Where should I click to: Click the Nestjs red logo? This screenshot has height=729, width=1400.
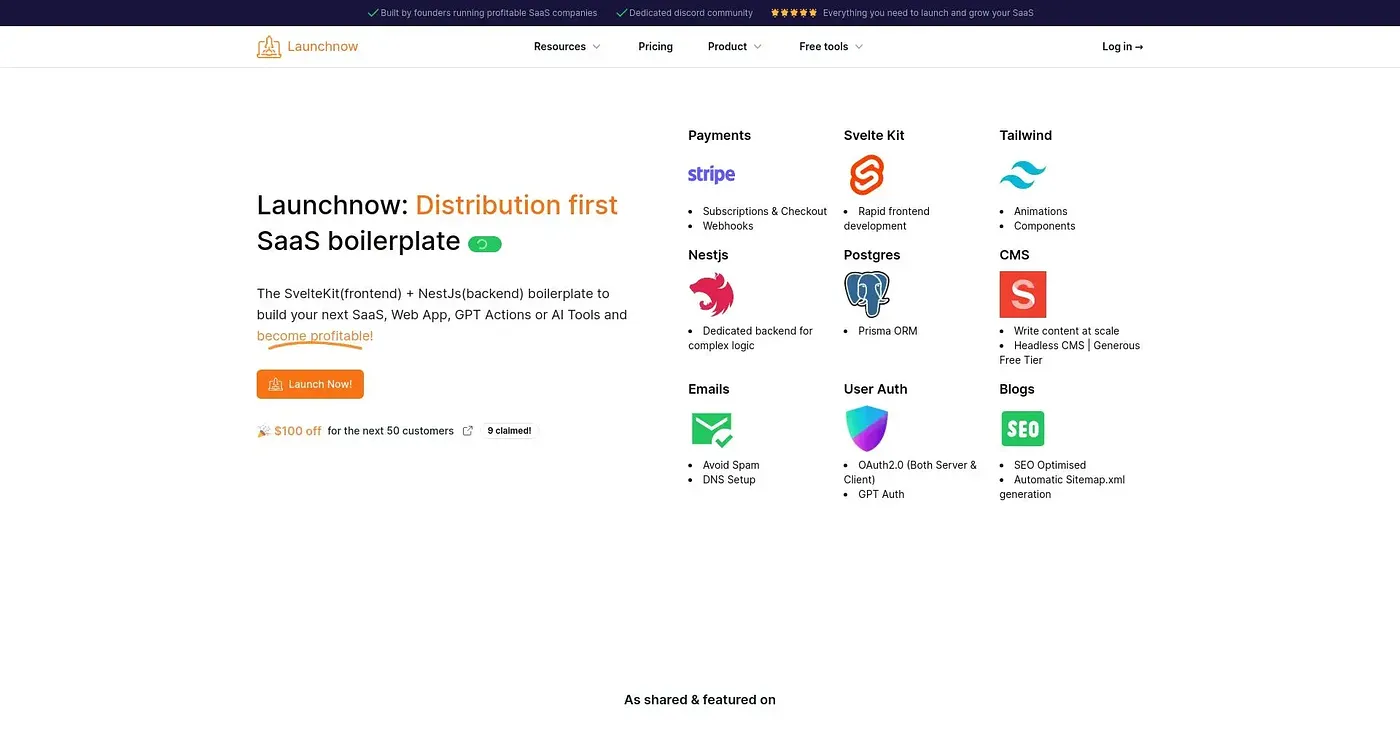point(711,295)
